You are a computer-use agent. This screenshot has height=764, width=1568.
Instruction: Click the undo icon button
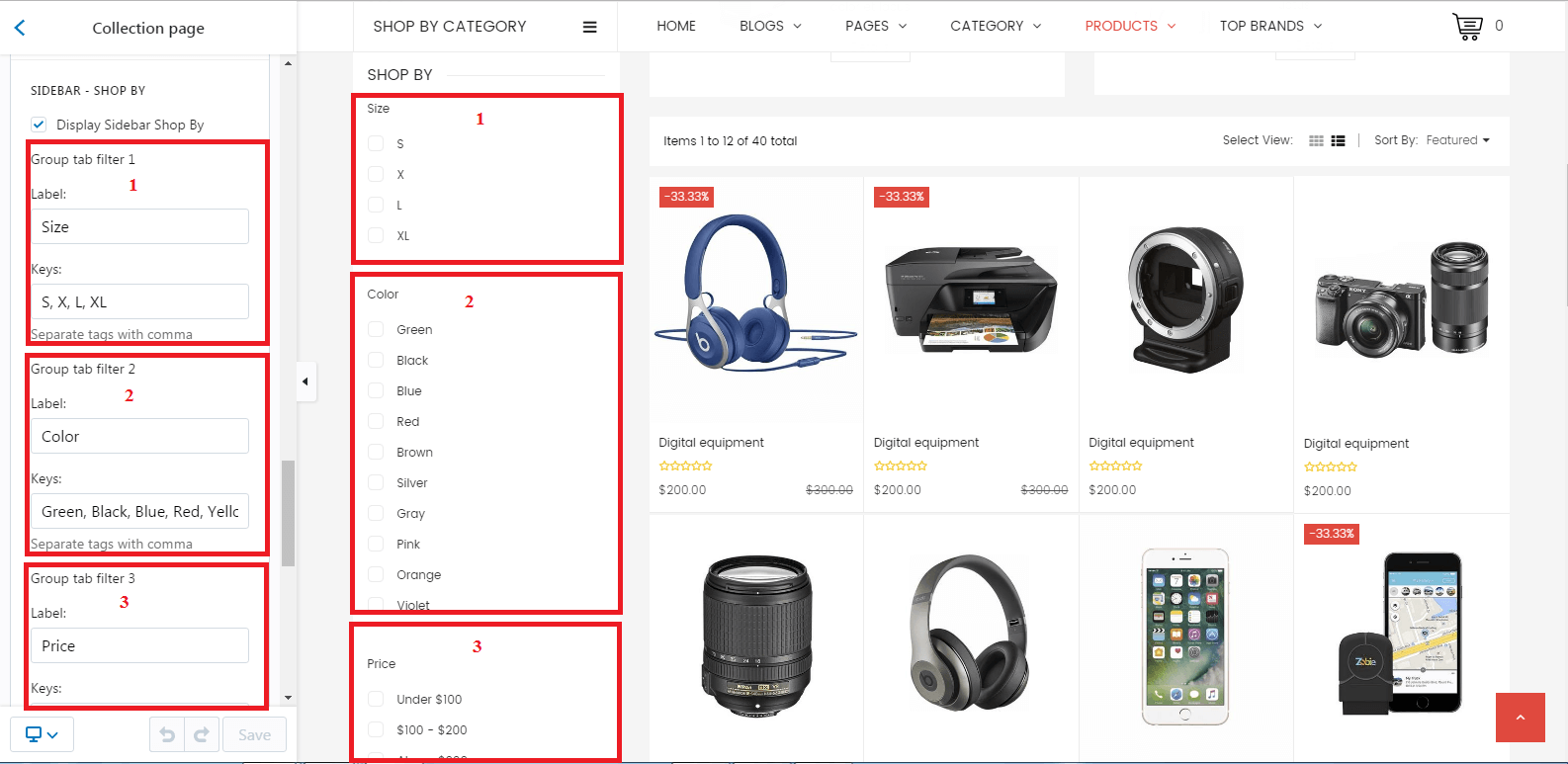[x=167, y=734]
